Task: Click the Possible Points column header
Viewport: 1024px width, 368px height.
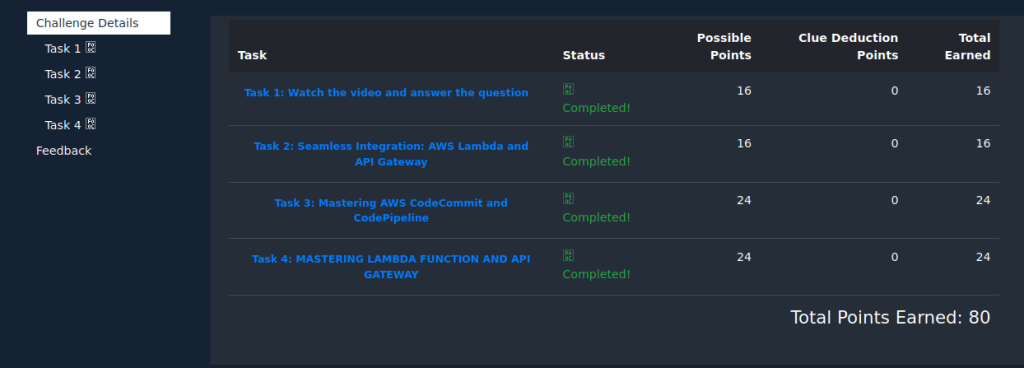Action: (724, 46)
